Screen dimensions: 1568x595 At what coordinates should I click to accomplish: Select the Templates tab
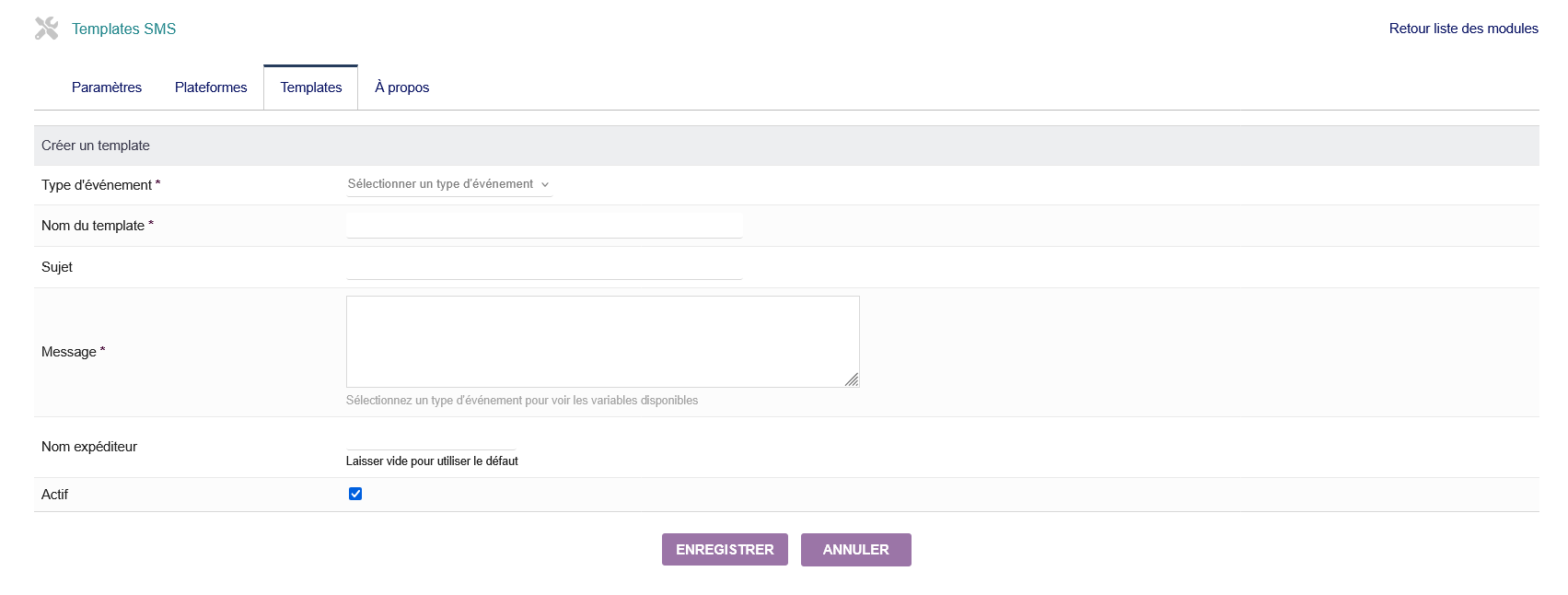pos(311,87)
